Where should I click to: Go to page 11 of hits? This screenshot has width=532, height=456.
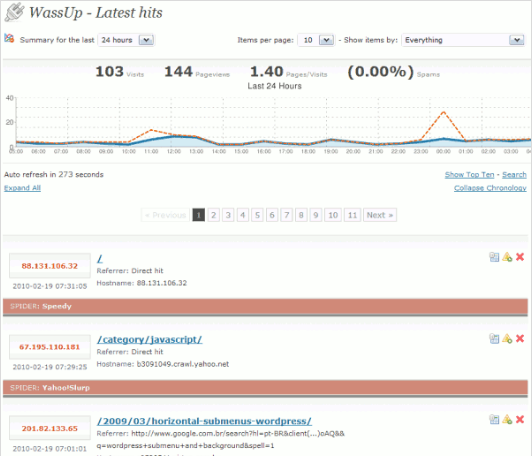click(352, 215)
